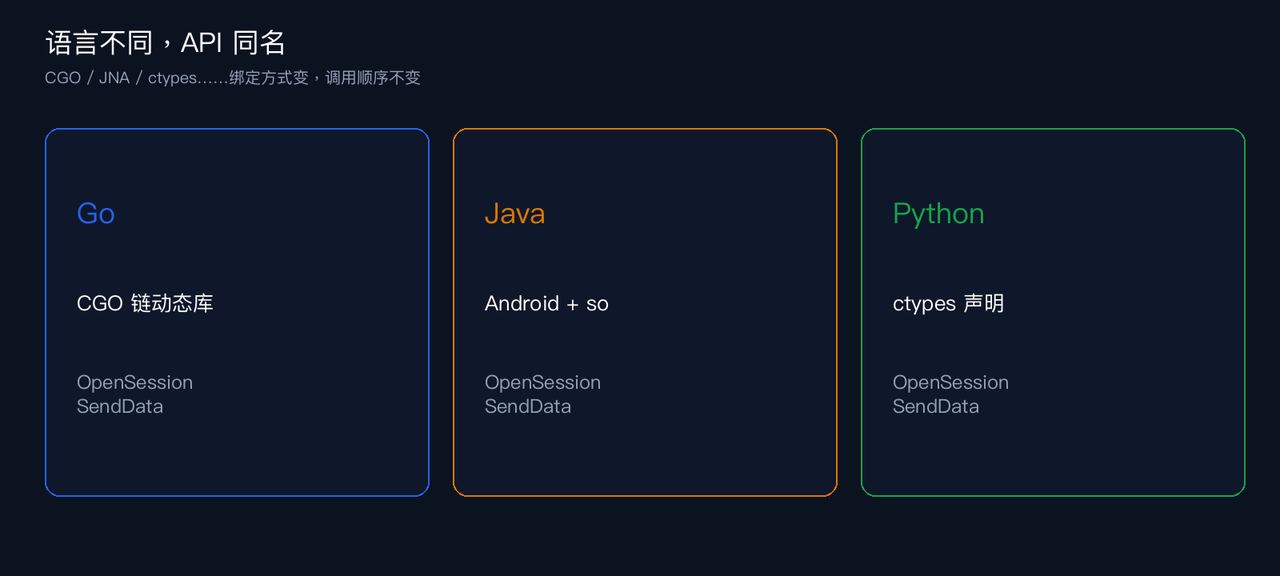This screenshot has height=576, width=1280.
Task: Click SendData in the Python card
Action: point(936,406)
